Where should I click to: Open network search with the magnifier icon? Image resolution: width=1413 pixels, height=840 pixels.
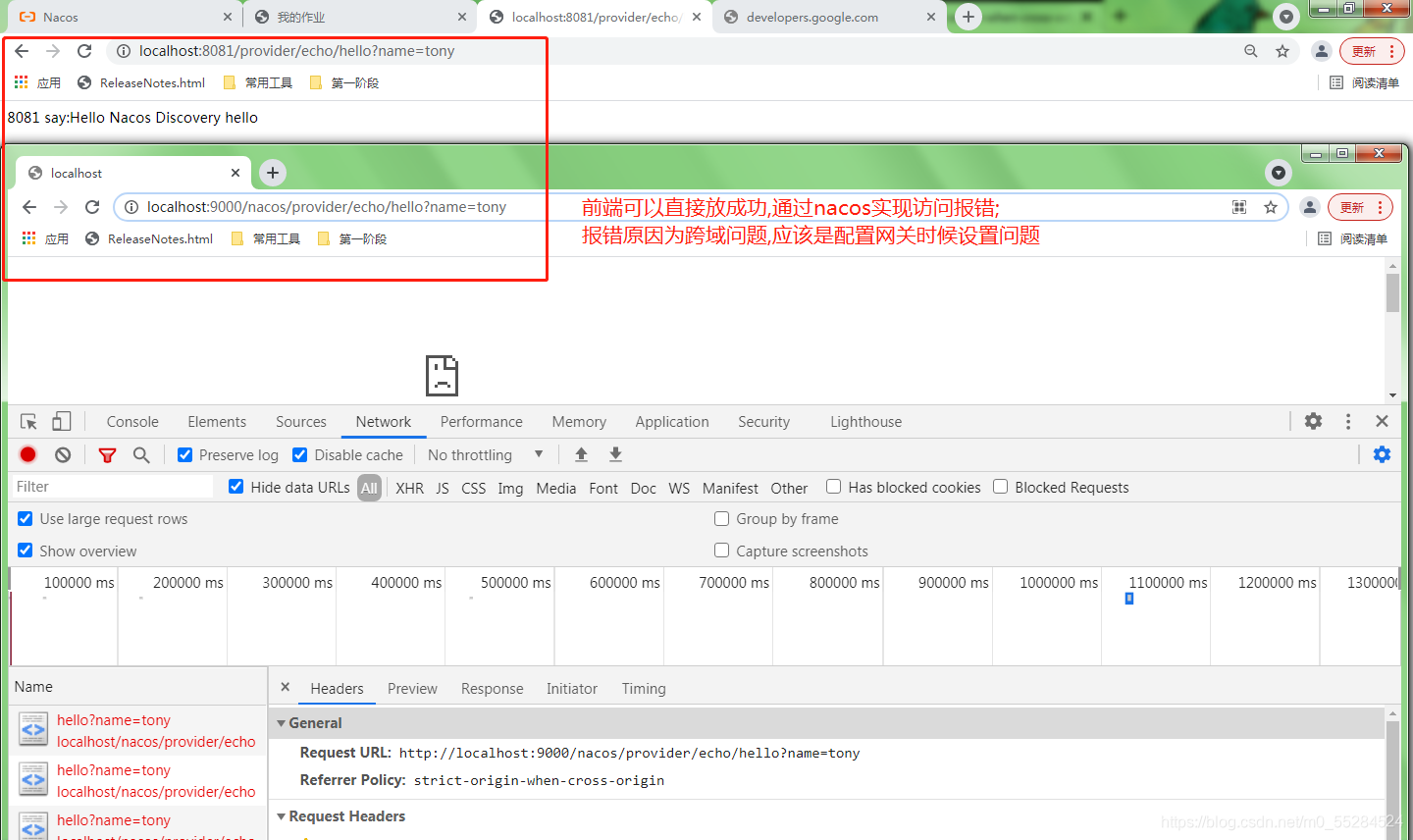point(141,454)
